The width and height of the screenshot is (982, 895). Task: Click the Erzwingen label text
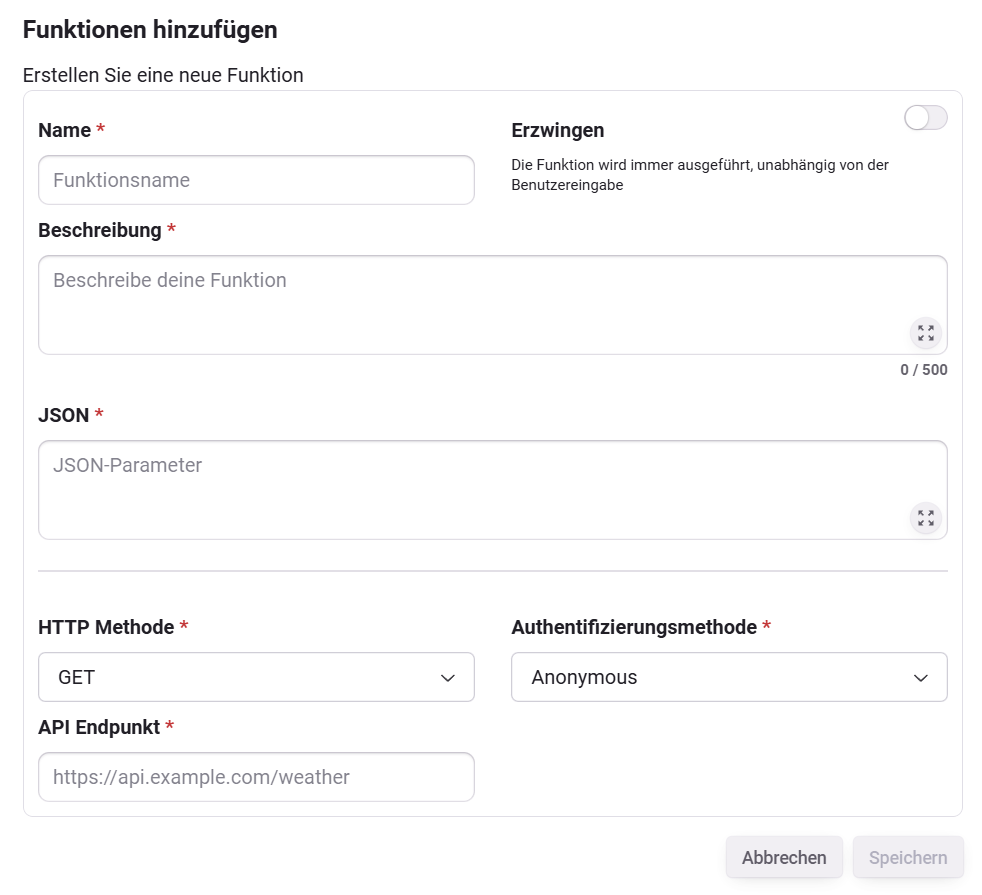[x=556, y=130]
